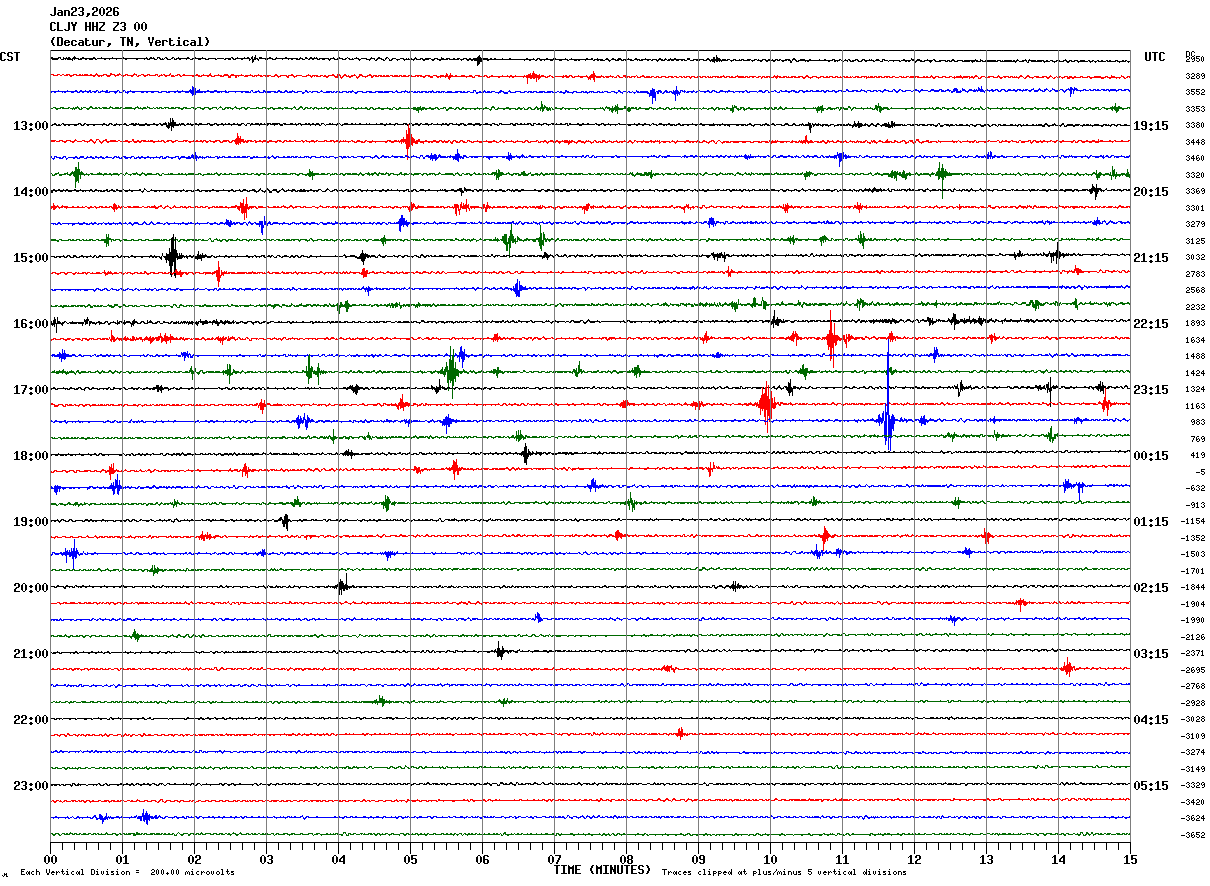The image size is (1210, 886).
Task: Select DC offset value 983
Action: [1197, 422]
